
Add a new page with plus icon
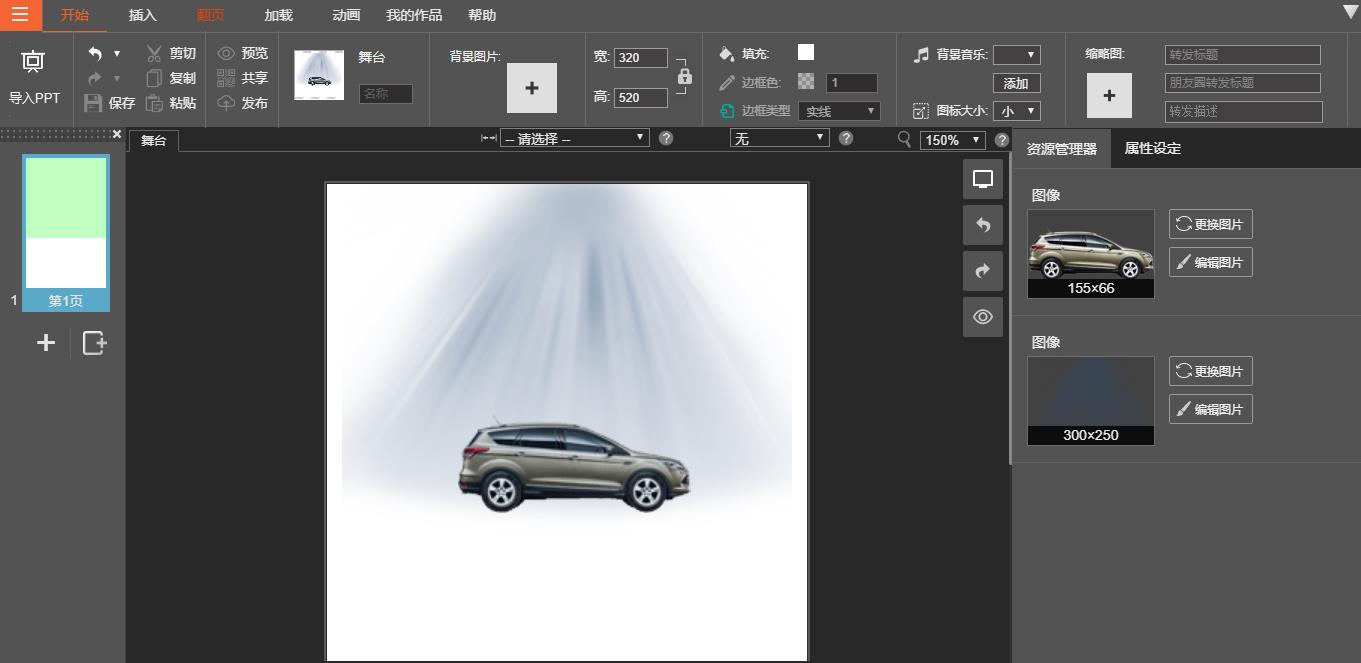pyautogui.click(x=46, y=343)
